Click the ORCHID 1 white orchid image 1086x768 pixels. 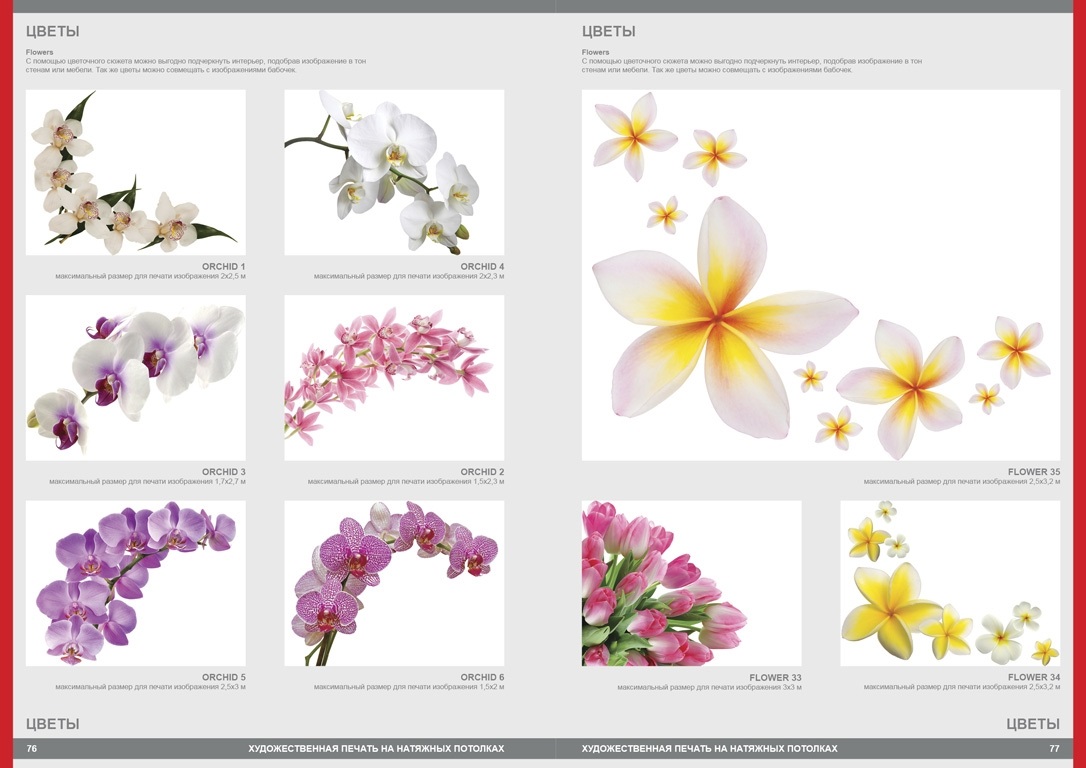coord(135,172)
